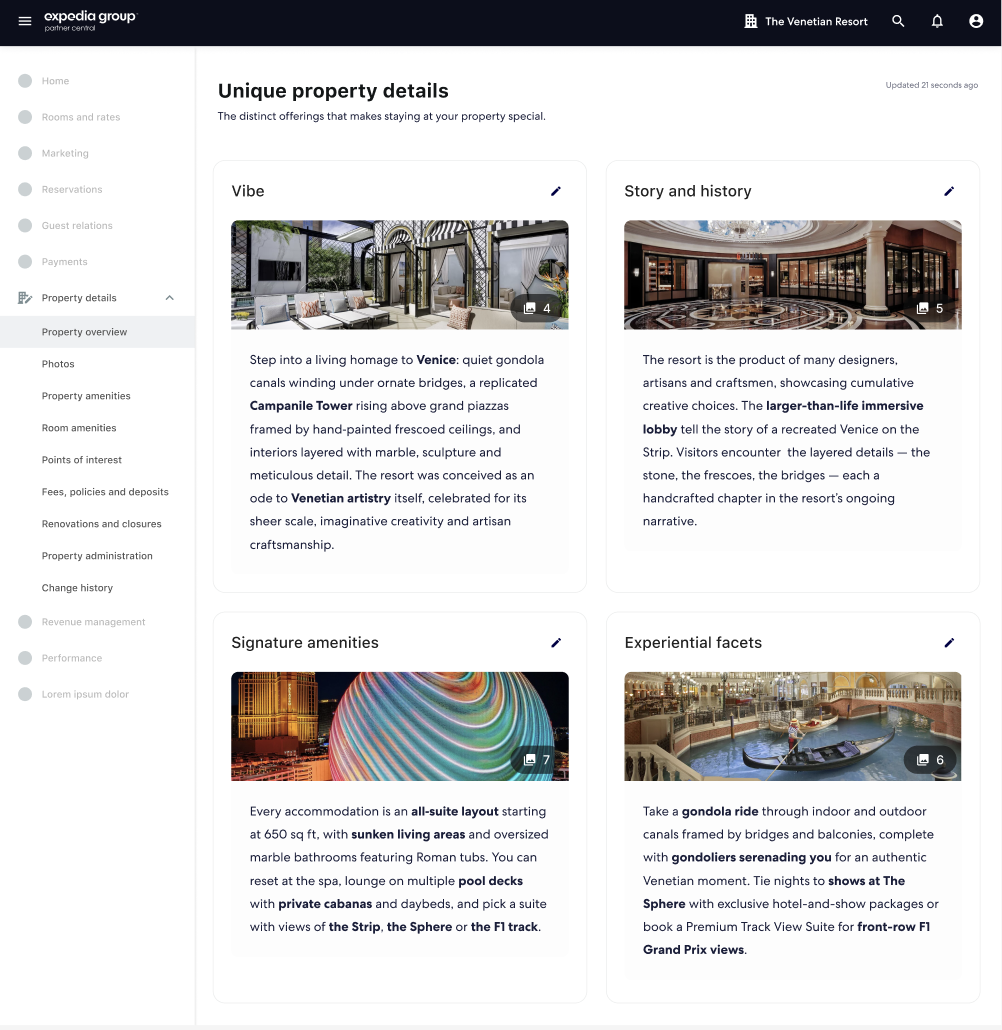Click the Story and history card title
The width and height of the screenshot is (1002, 1030).
tap(688, 191)
